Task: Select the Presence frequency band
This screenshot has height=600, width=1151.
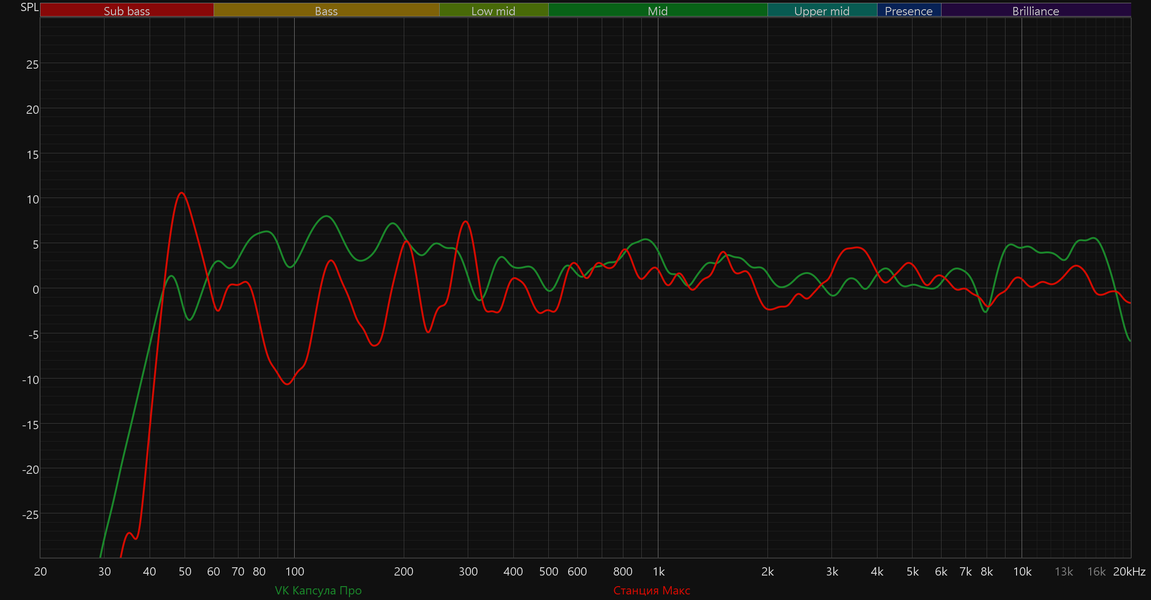Action: coord(909,10)
